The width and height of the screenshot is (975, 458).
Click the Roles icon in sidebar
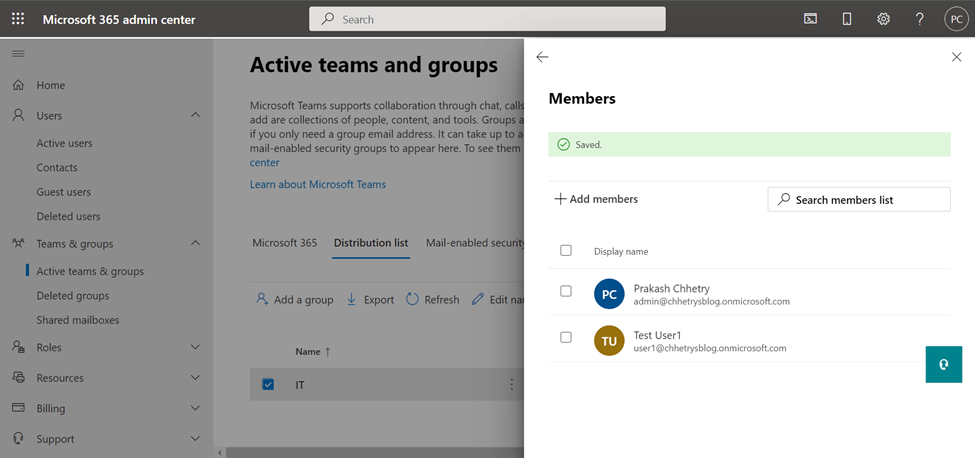click(x=19, y=347)
